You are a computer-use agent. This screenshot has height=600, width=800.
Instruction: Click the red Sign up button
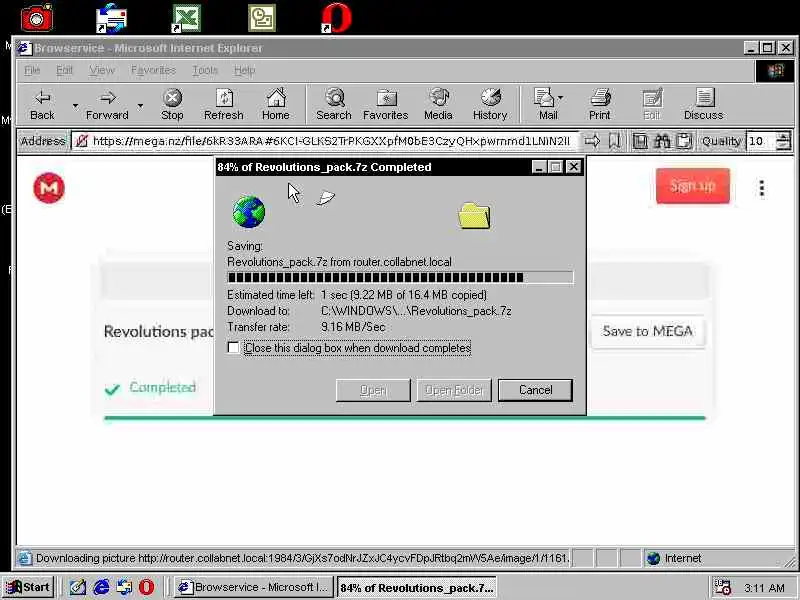click(x=692, y=186)
